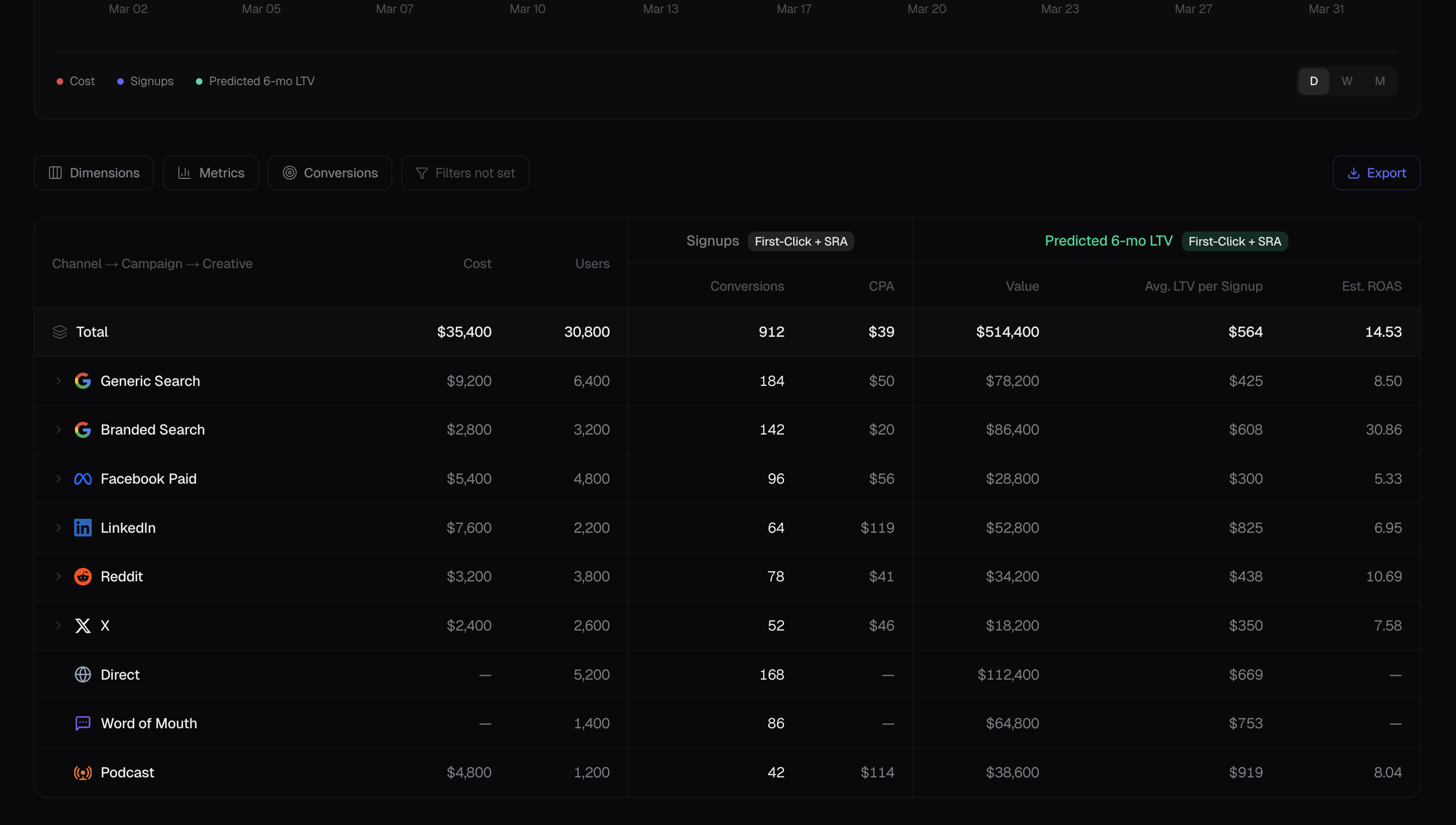The image size is (1456, 825).
Task: Open the Dimensions menu
Action: click(94, 173)
